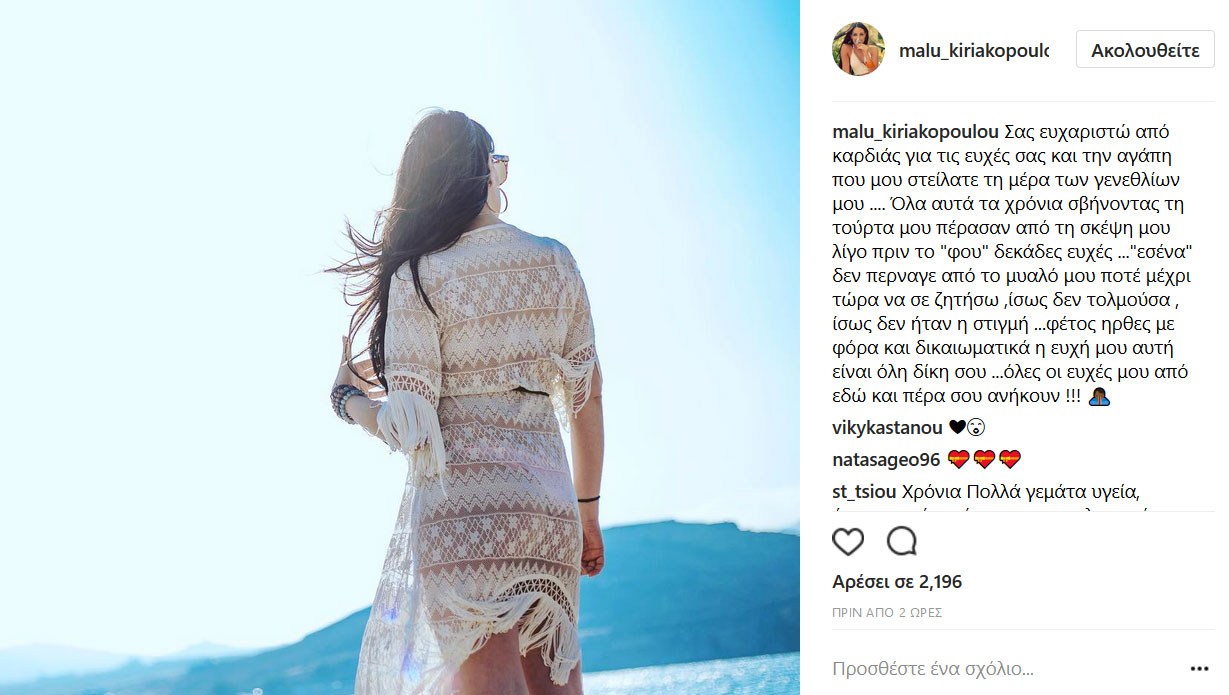
Task: Open malu_kiriakopoulou username in caption
Action: pos(915,132)
